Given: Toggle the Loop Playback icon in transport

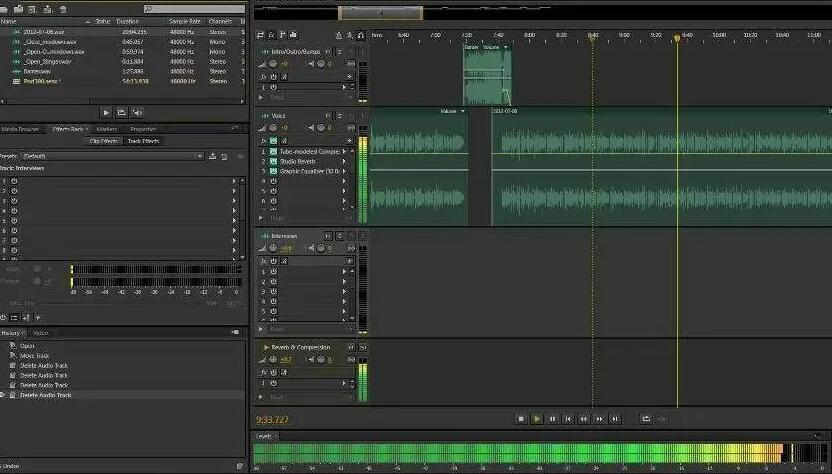Looking at the screenshot, I should click(x=646, y=419).
